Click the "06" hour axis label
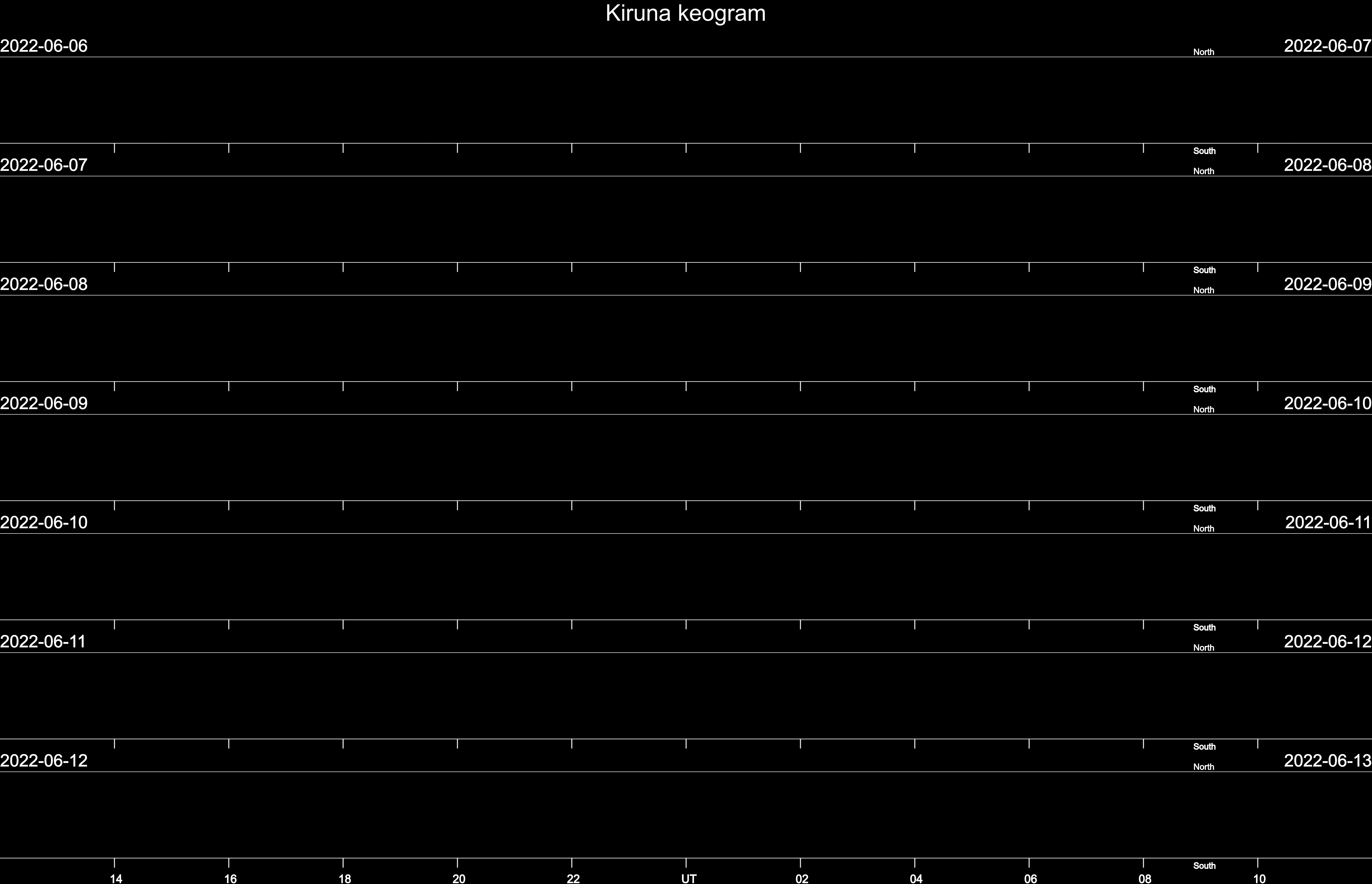Image resolution: width=1372 pixels, height=884 pixels. tap(1031, 878)
